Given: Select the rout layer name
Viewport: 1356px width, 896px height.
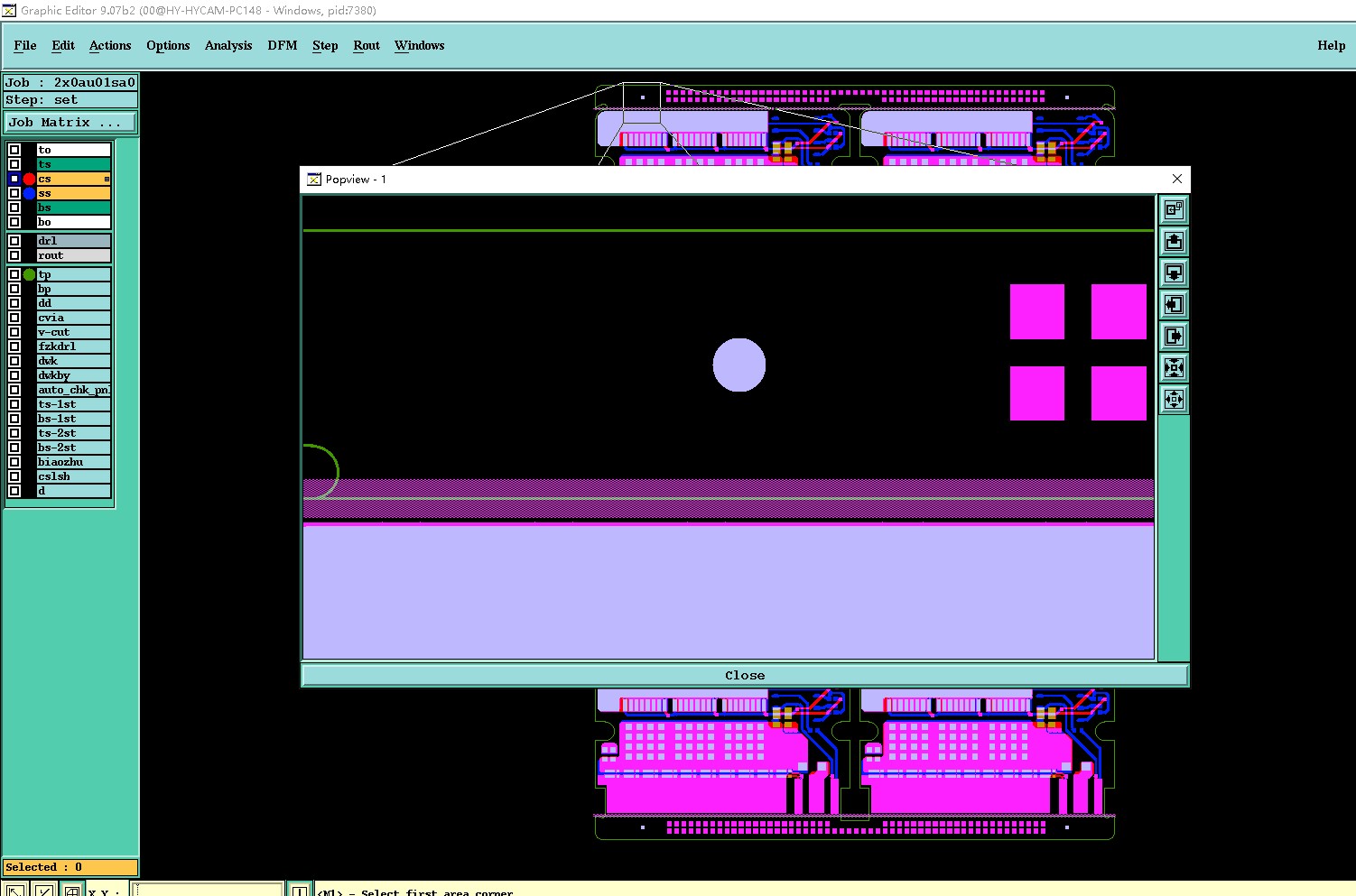Looking at the screenshot, I should [x=73, y=255].
